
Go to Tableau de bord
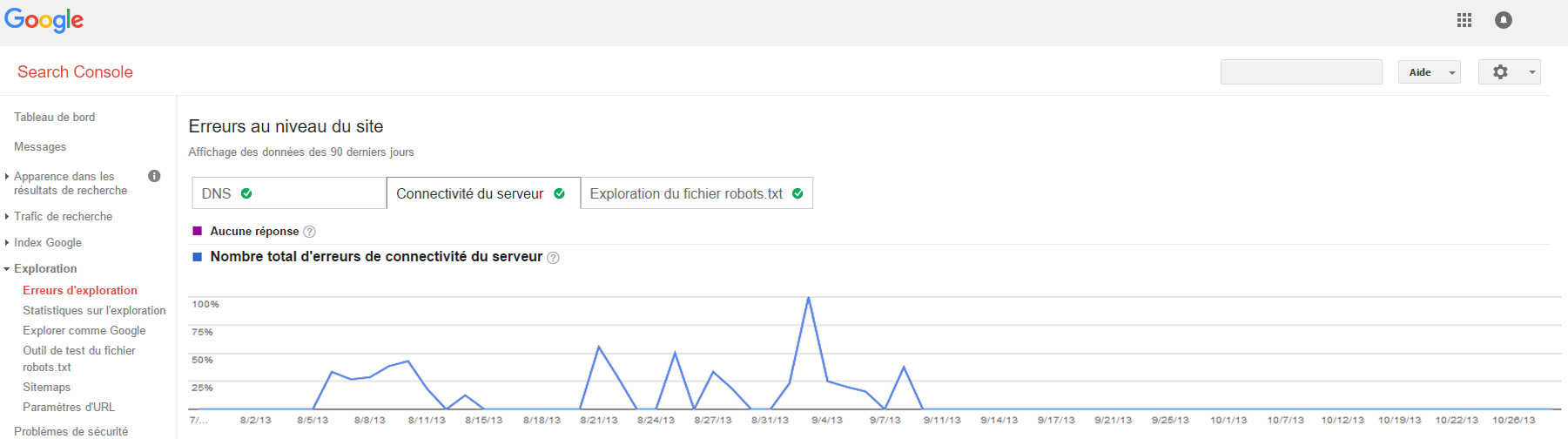[54, 117]
